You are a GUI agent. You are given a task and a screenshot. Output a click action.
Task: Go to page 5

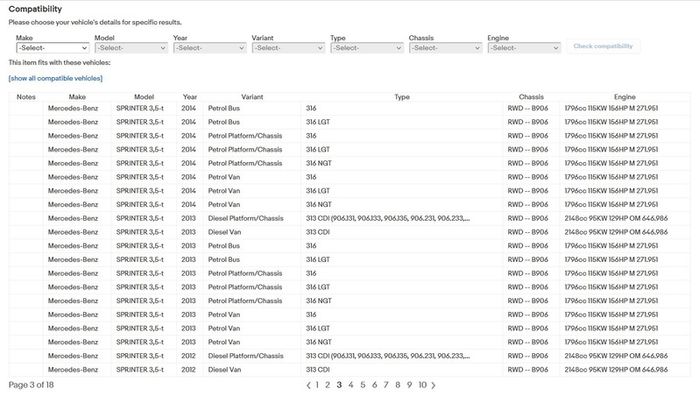[362, 385]
